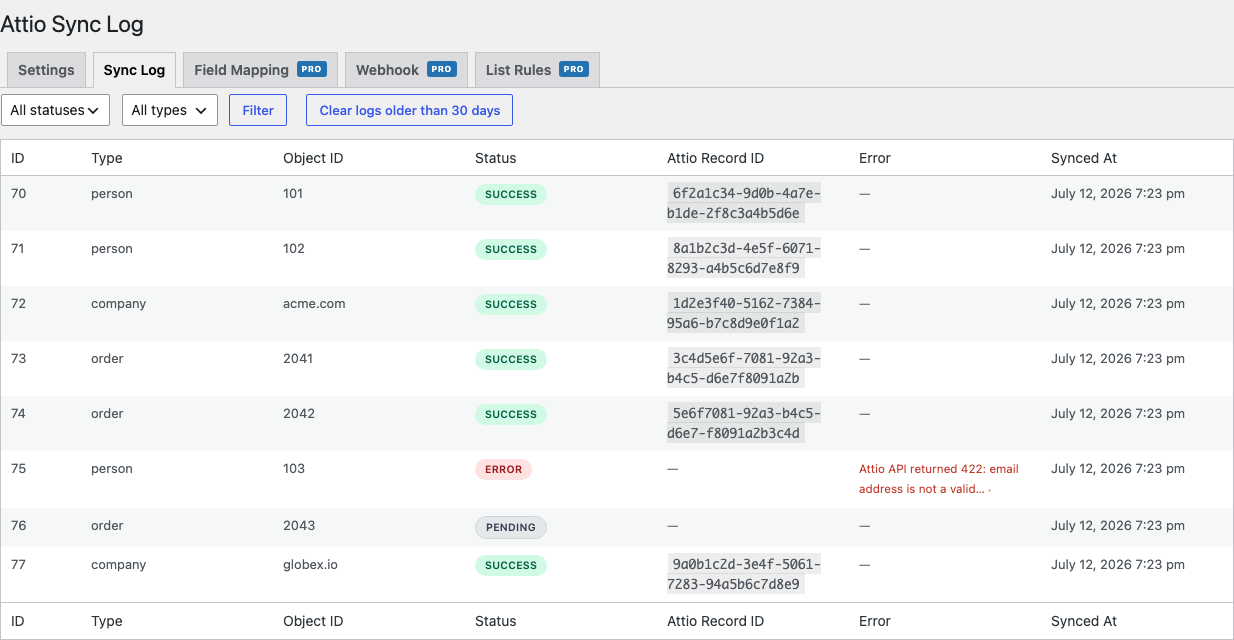
Task: Select Attio record ID starting 6f2a1c34
Action: [x=744, y=203]
